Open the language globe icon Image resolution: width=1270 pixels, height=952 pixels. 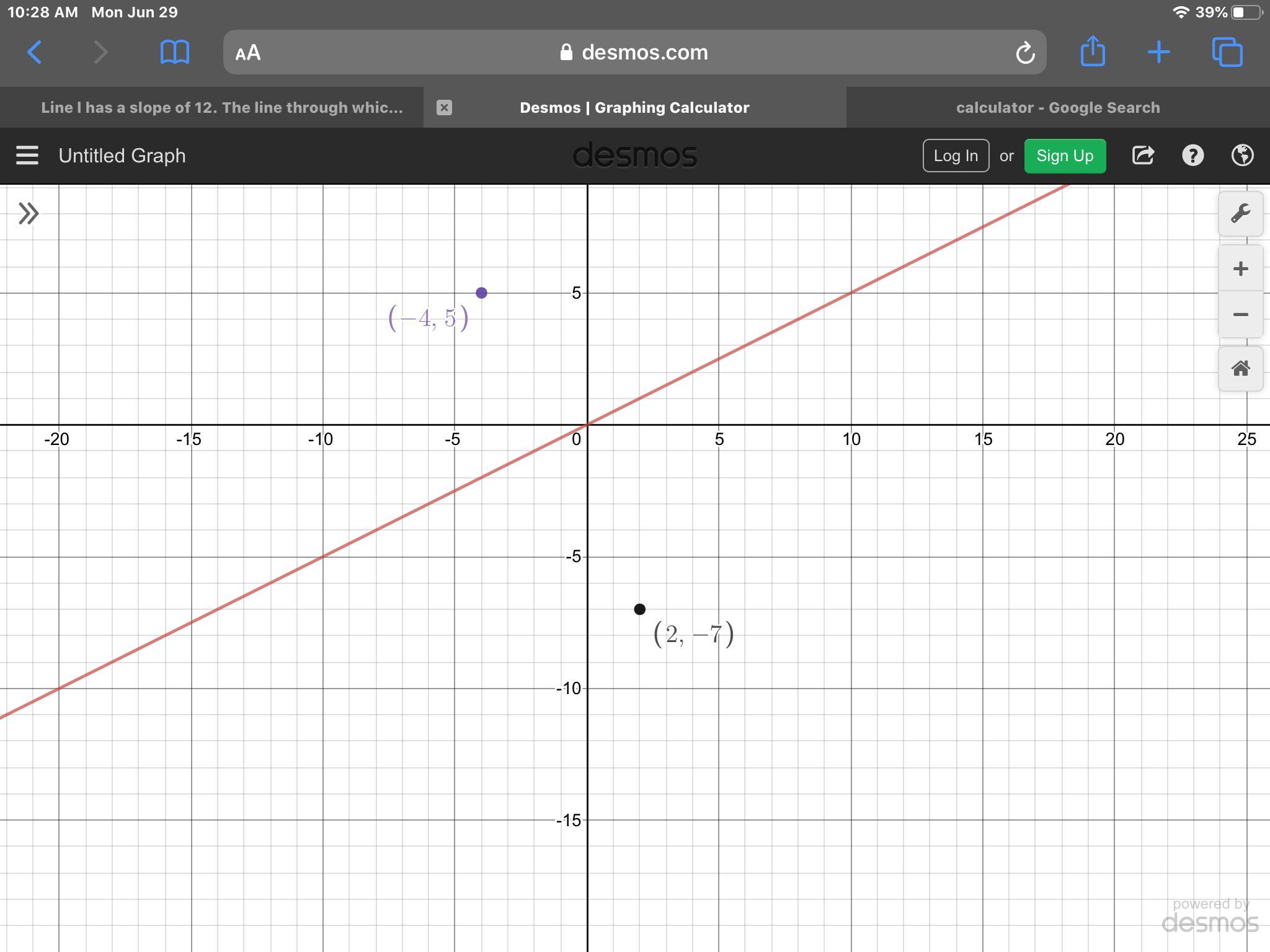(1242, 156)
